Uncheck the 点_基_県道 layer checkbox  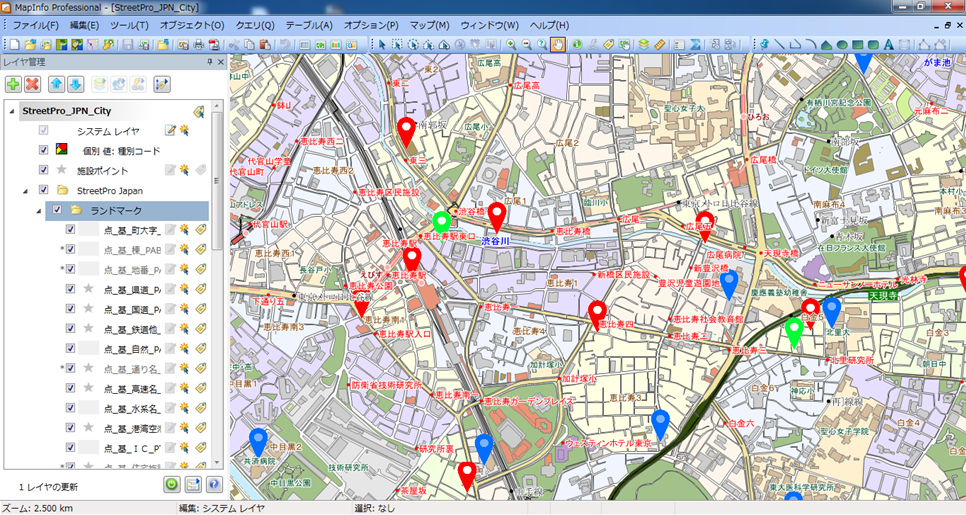(70, 288)
